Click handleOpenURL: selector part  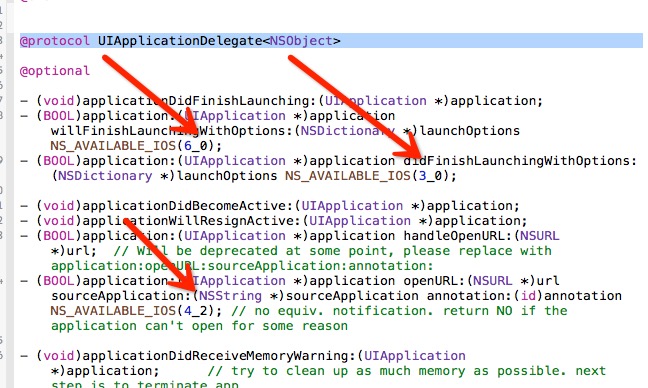[457, 236]
